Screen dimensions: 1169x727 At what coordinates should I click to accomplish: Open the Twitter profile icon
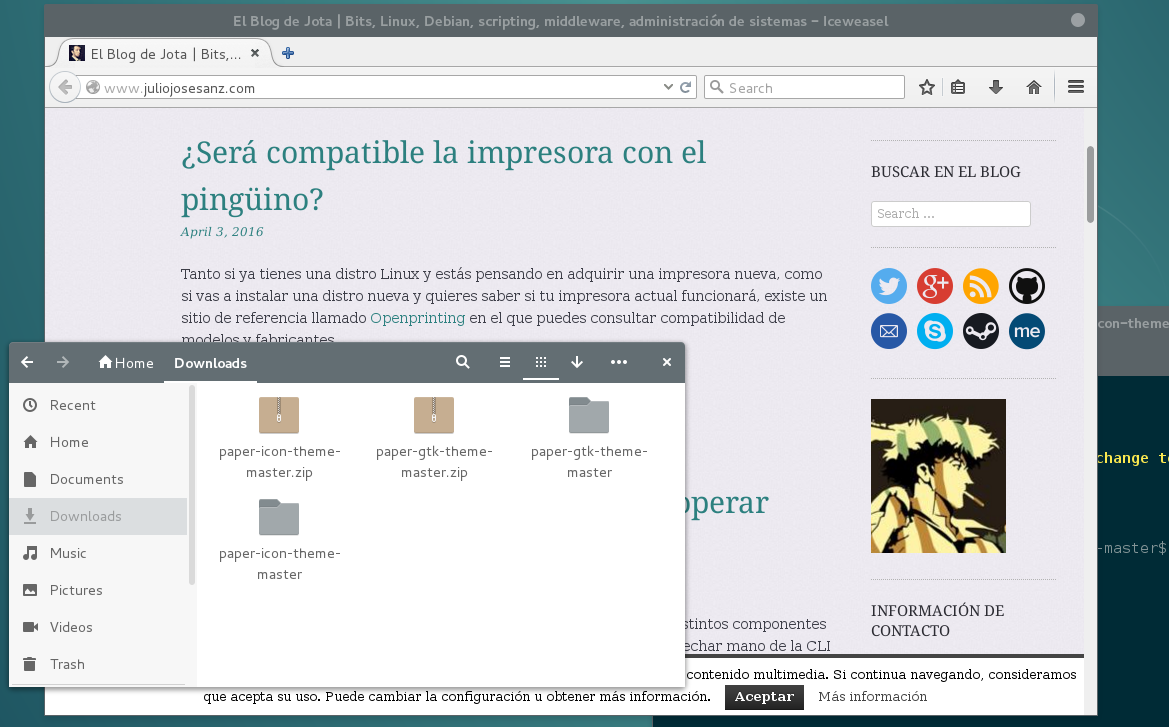889,286
